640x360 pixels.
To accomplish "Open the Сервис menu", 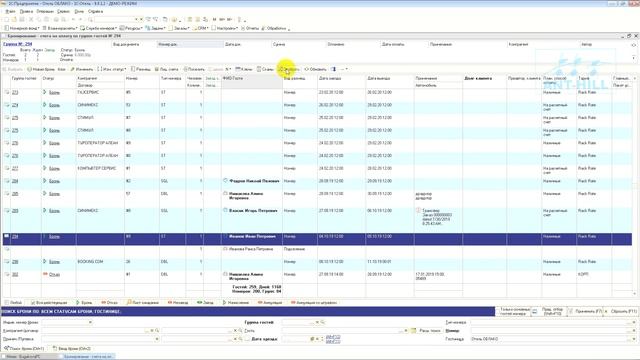I will (63, 11).
